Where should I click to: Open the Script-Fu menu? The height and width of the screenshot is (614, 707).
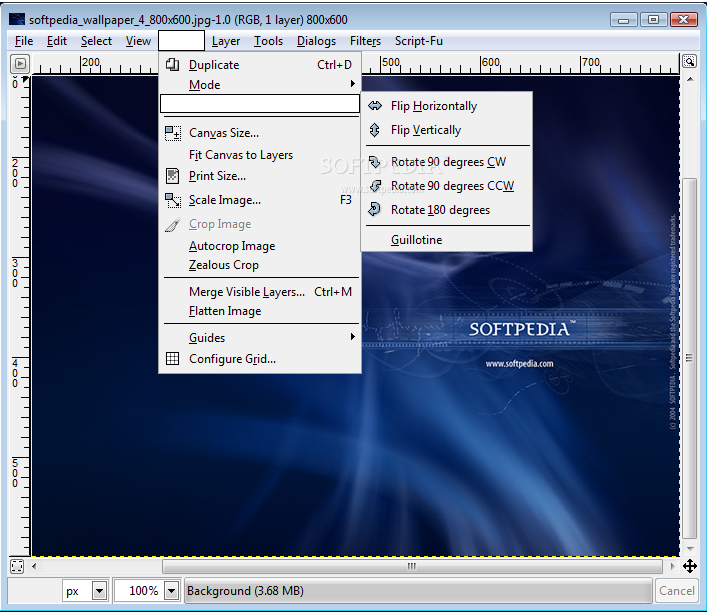click(x=419, y=41)
